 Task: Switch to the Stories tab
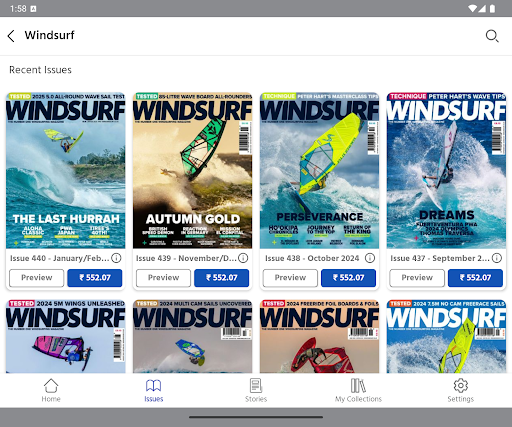click(x=256, y=390)
